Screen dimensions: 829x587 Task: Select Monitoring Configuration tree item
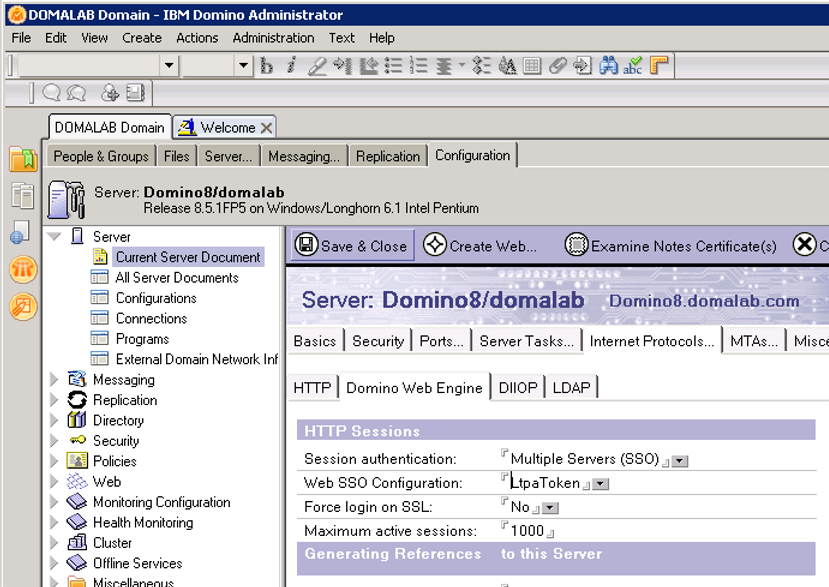click(x=162, y=502)
